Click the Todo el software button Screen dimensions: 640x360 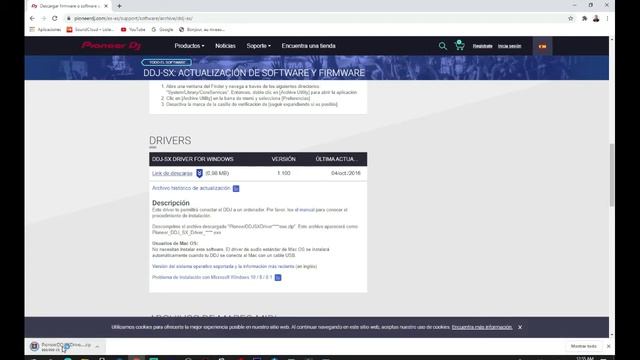[x=167, y=62]
